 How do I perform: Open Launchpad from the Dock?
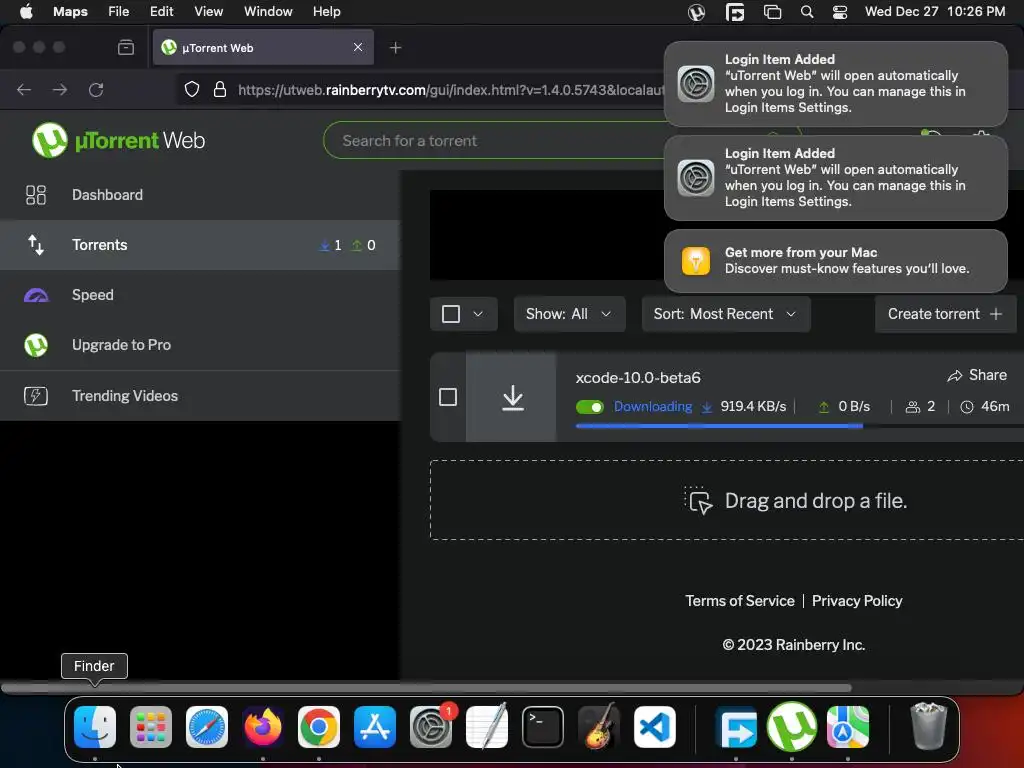click(x=151, y=727)
